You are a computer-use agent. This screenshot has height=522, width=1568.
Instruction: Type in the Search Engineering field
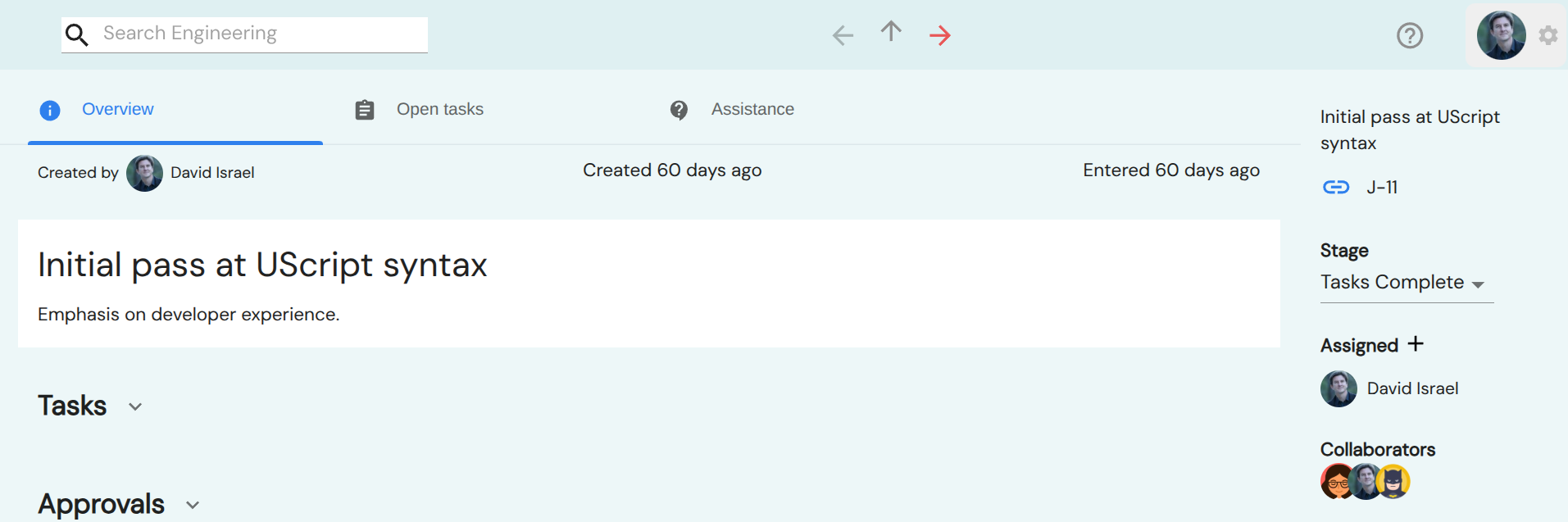pyautogui.click(x=262, y=34)
